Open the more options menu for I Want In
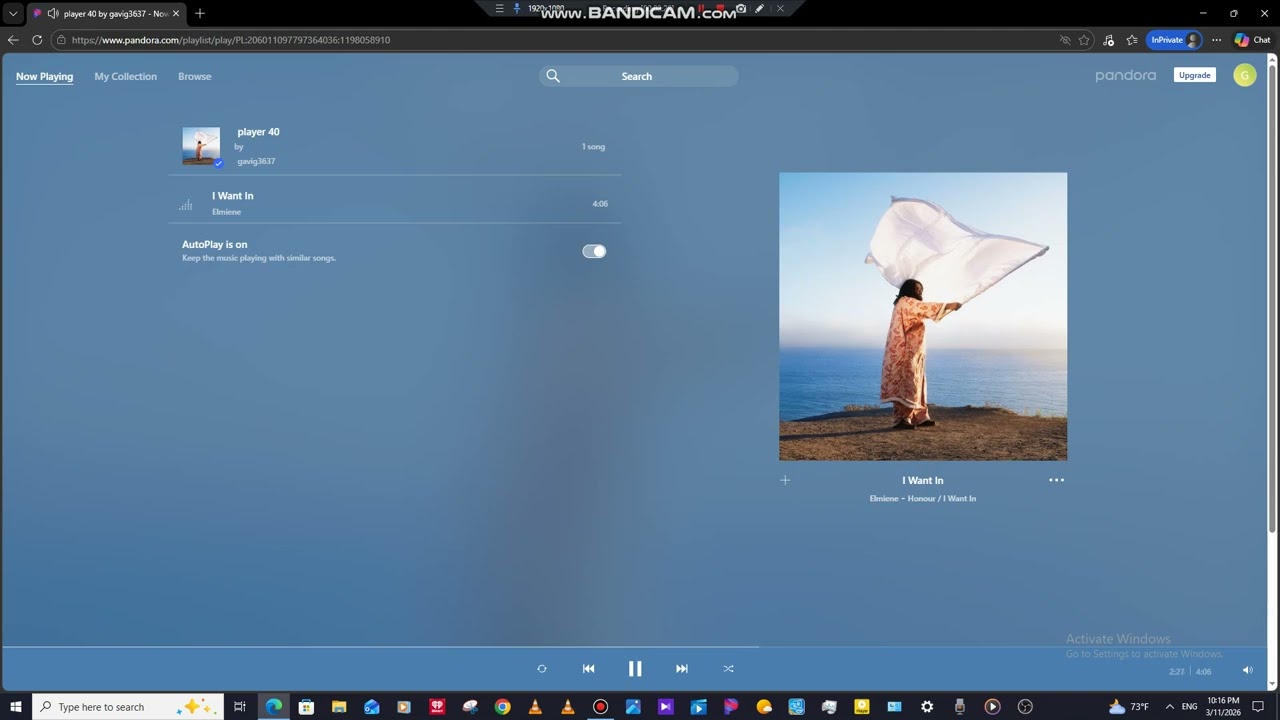This screenshot has height=720, width=1280. [x=1056, y=480]
